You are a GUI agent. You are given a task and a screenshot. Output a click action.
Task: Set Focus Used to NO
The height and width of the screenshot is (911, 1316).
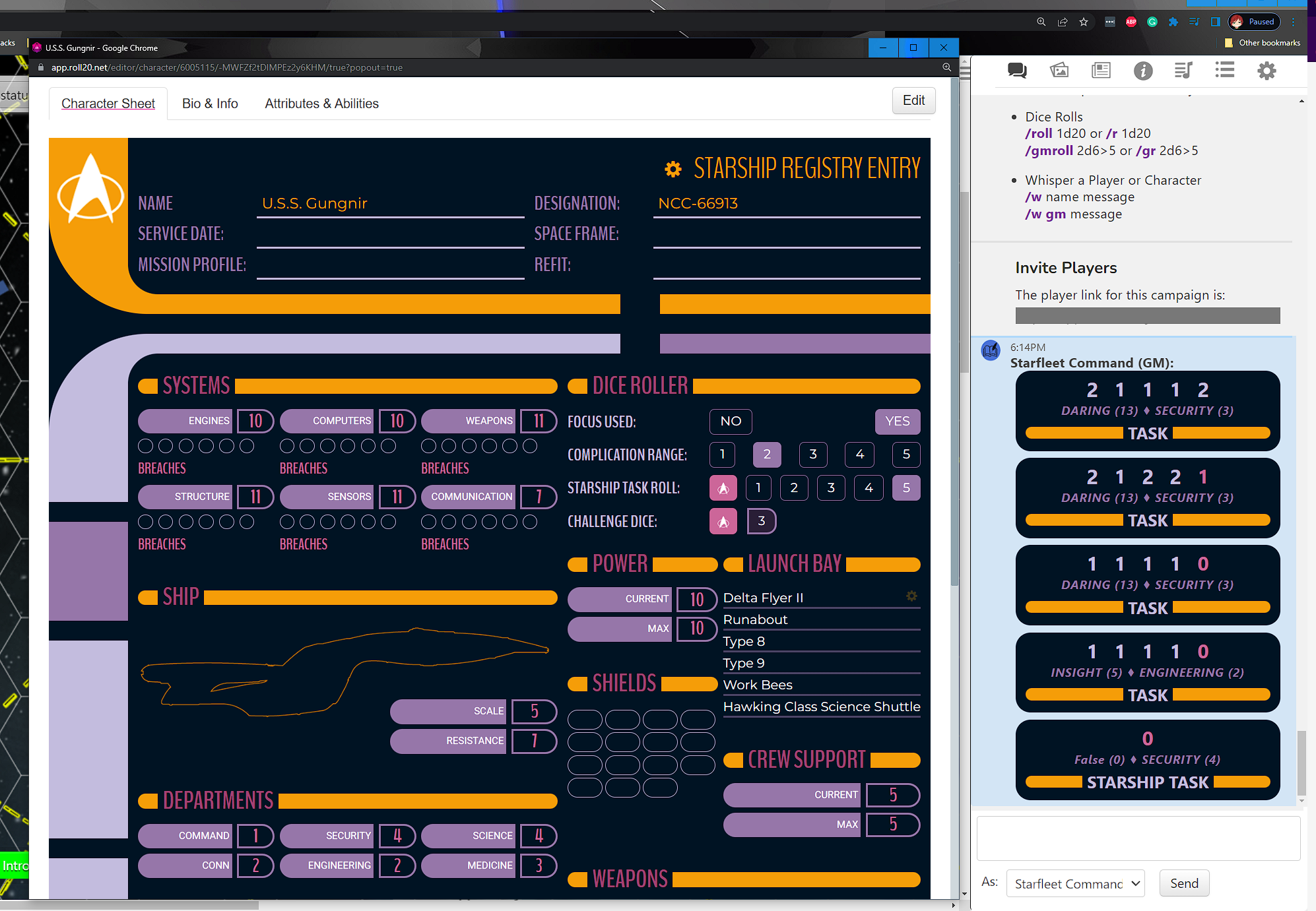click(x=731, y=422)
